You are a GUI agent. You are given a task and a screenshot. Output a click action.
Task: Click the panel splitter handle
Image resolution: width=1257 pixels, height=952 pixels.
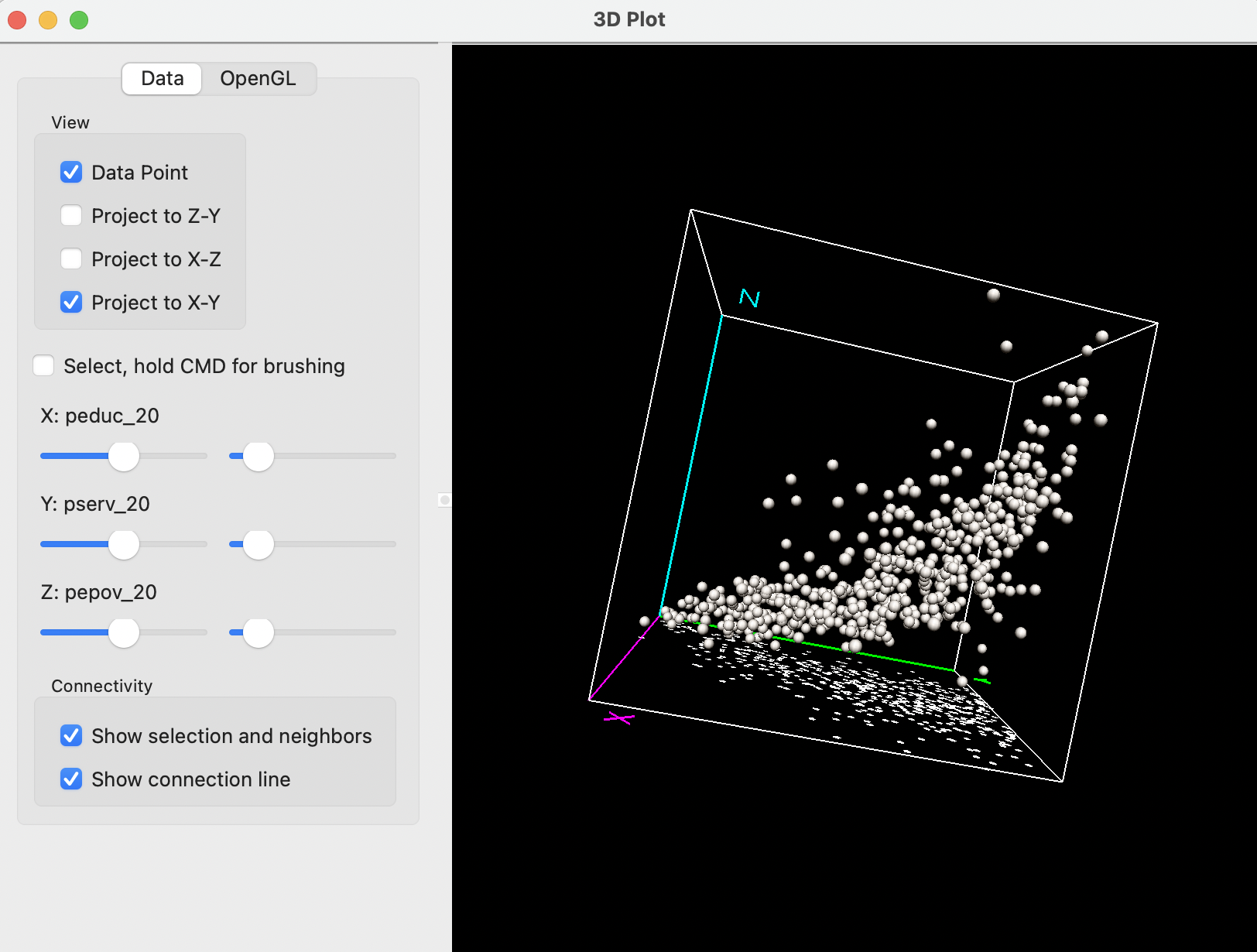click(444, 500)
